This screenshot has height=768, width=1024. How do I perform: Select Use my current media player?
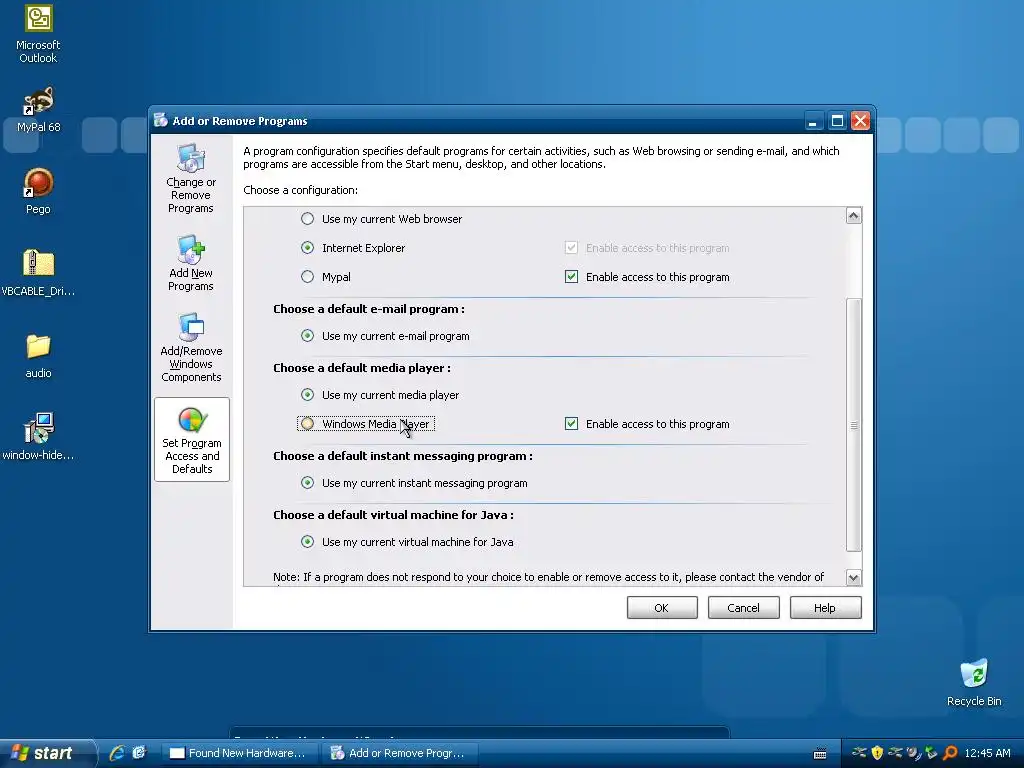coord(379,394)
